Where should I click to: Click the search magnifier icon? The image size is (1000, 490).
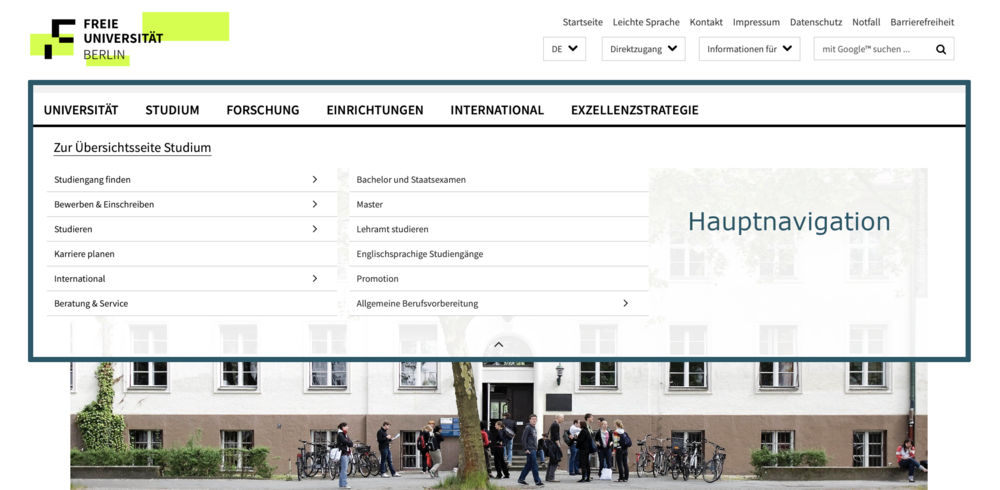(941, 49)
